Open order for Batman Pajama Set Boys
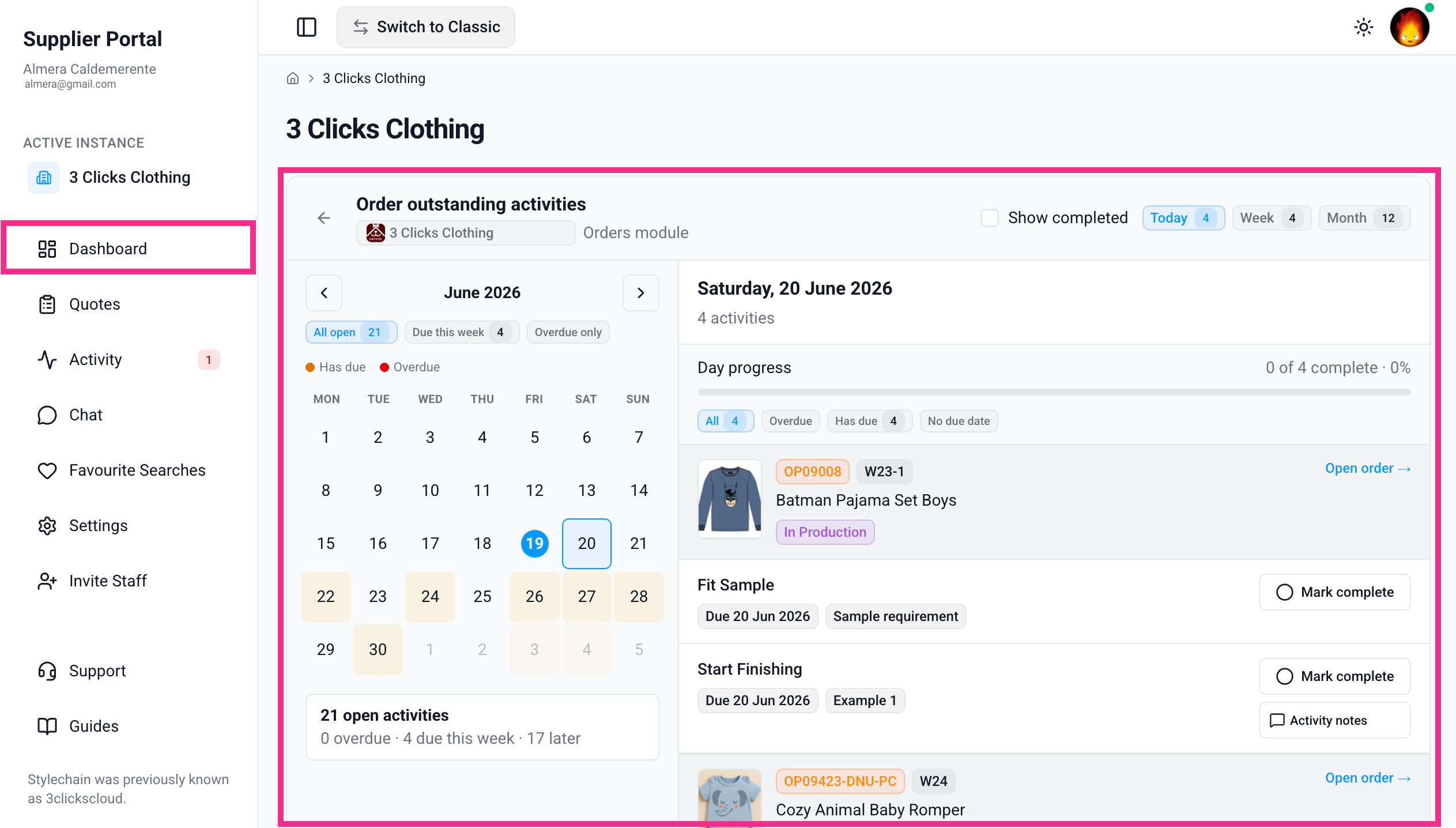This screenshot has height=828, width=1456. click(1368, 468)
